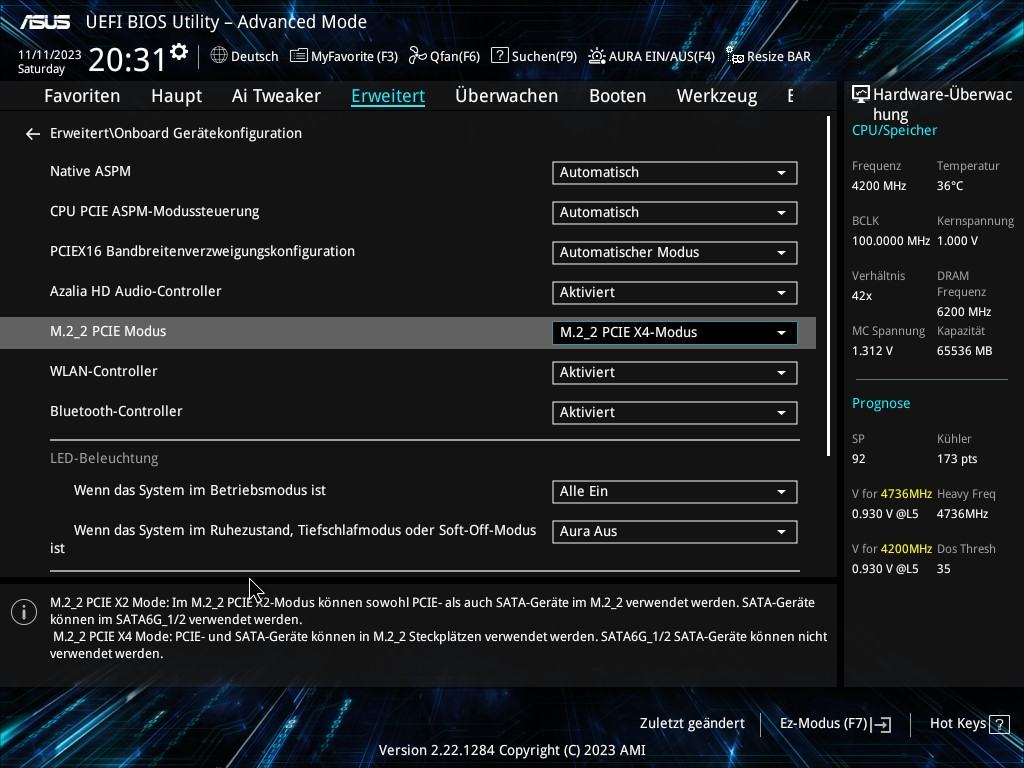Viewport: 1024px width, 768px height.
Task: Click the 6200 MHz DRAM frequency value
Action: click(964, 312)
